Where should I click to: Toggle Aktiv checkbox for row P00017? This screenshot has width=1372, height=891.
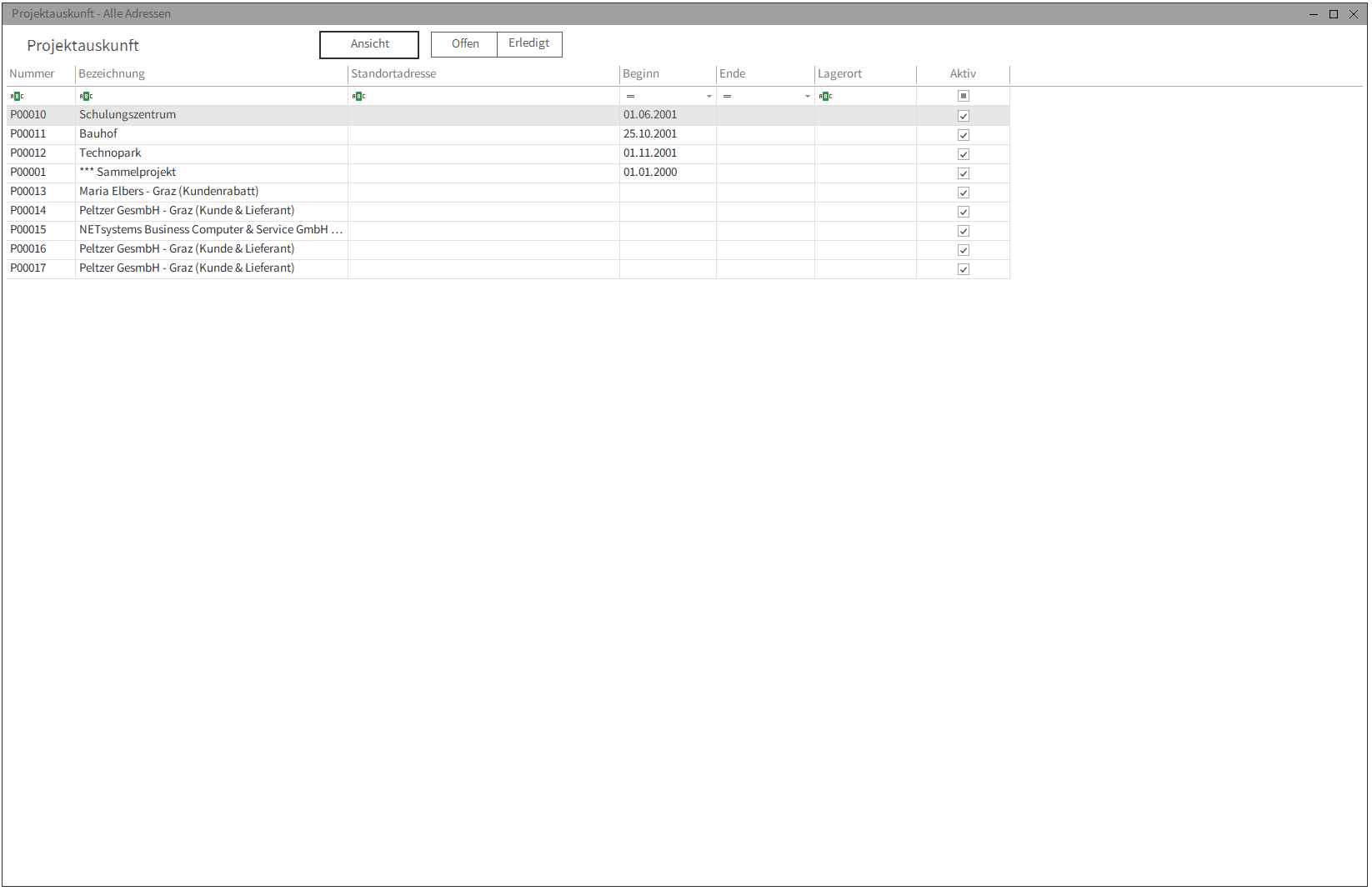pos(964,269)
